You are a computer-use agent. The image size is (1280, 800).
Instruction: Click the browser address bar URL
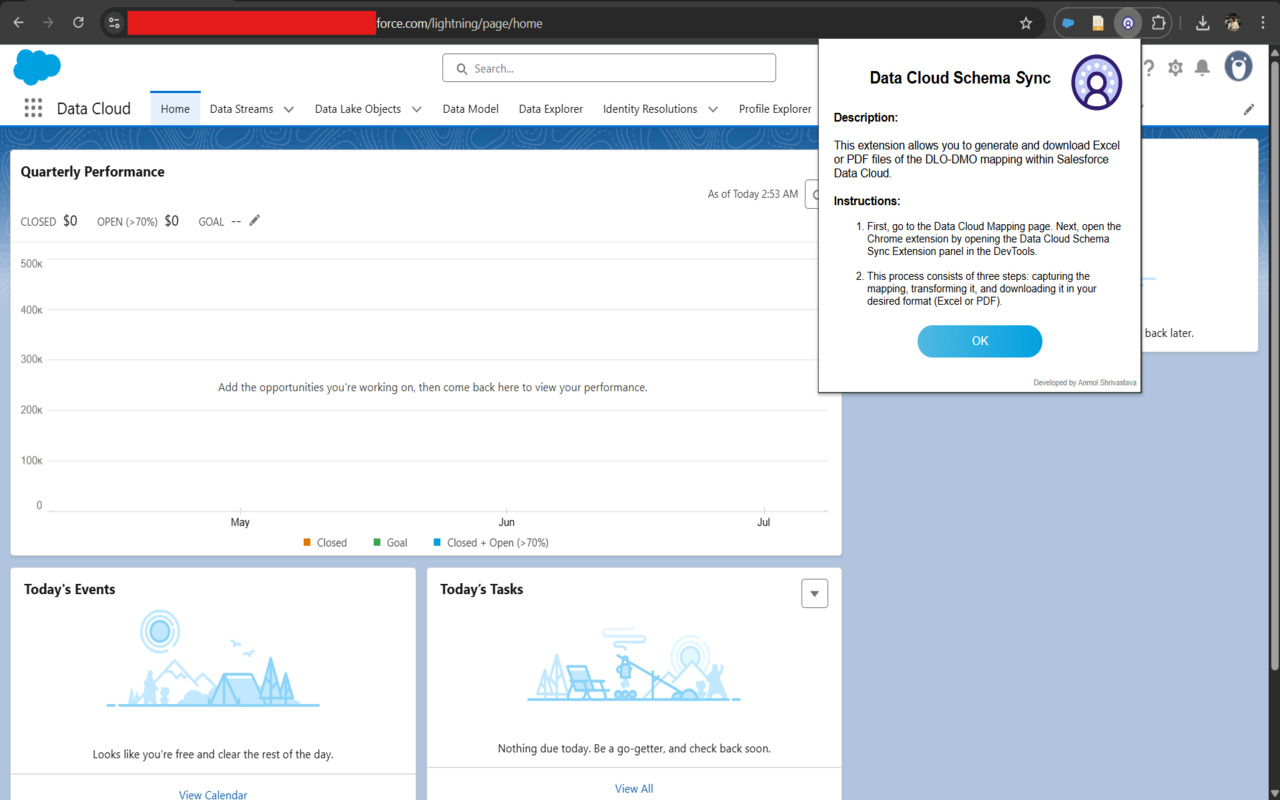tap(459, 23)
